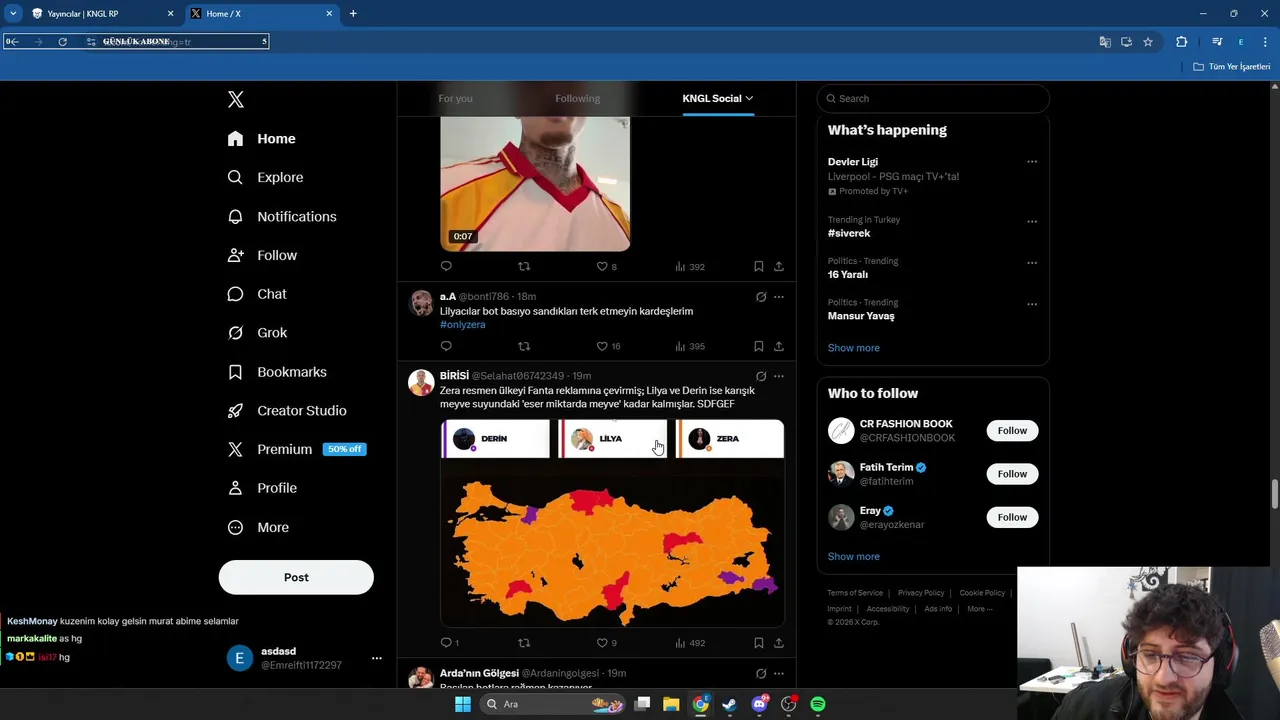Bookmark Birisi's post
This screenshot has height=720, width=1280.
tap(758, 643)
